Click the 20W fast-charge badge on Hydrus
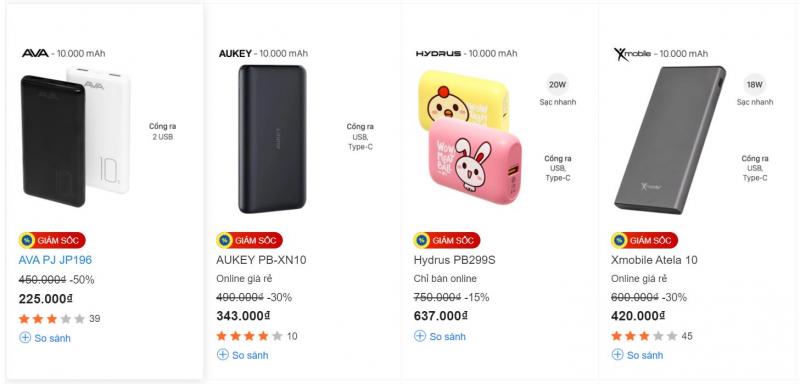800x384 pixels. tap(558, 85)
